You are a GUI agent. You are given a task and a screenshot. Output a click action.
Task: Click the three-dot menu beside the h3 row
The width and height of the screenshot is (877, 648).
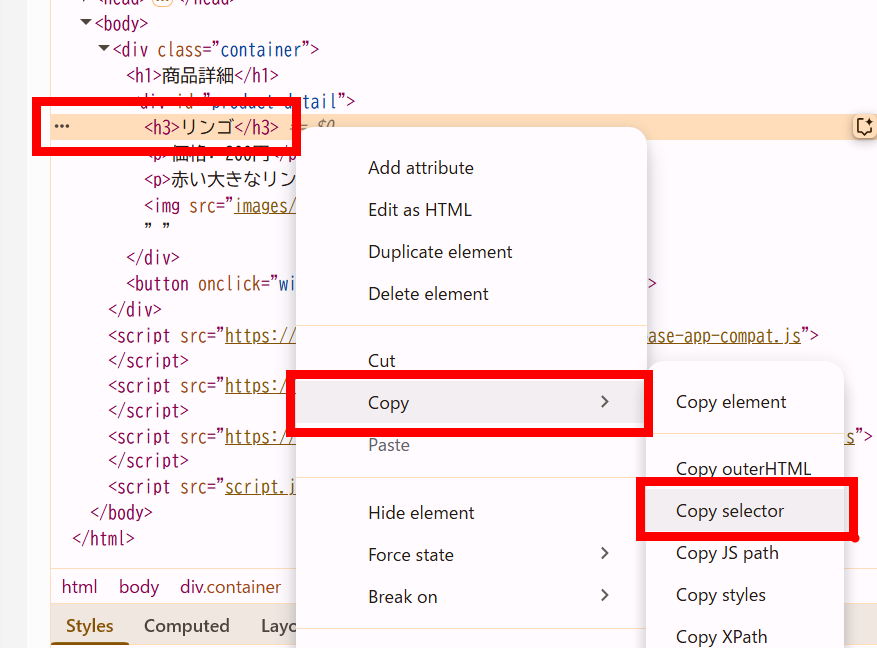point(62,126)
